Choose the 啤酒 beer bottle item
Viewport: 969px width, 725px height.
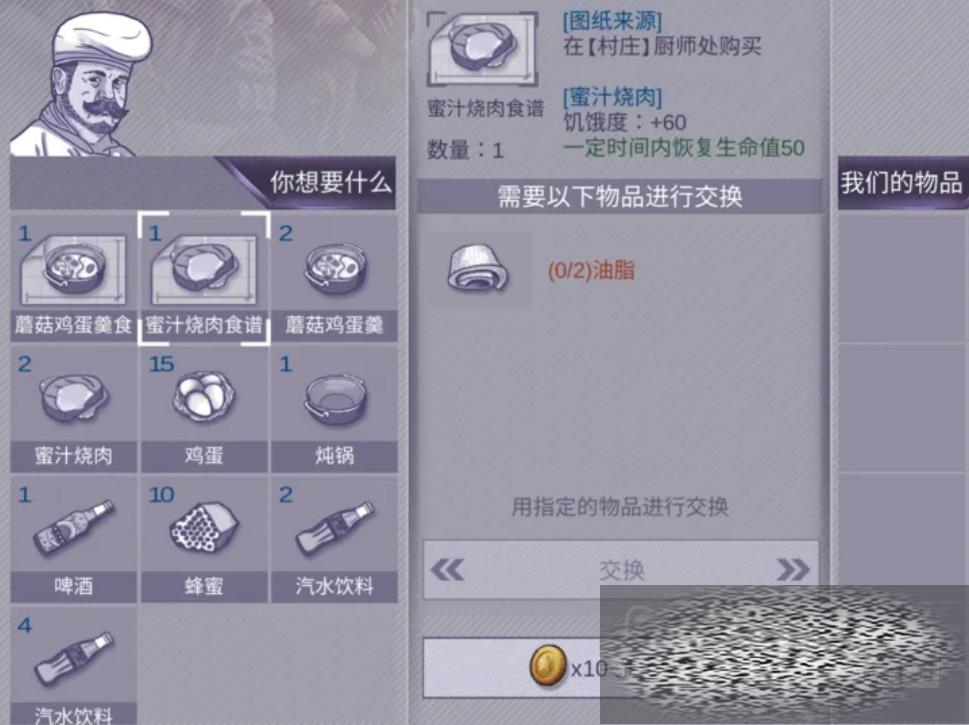pos(73,540)
